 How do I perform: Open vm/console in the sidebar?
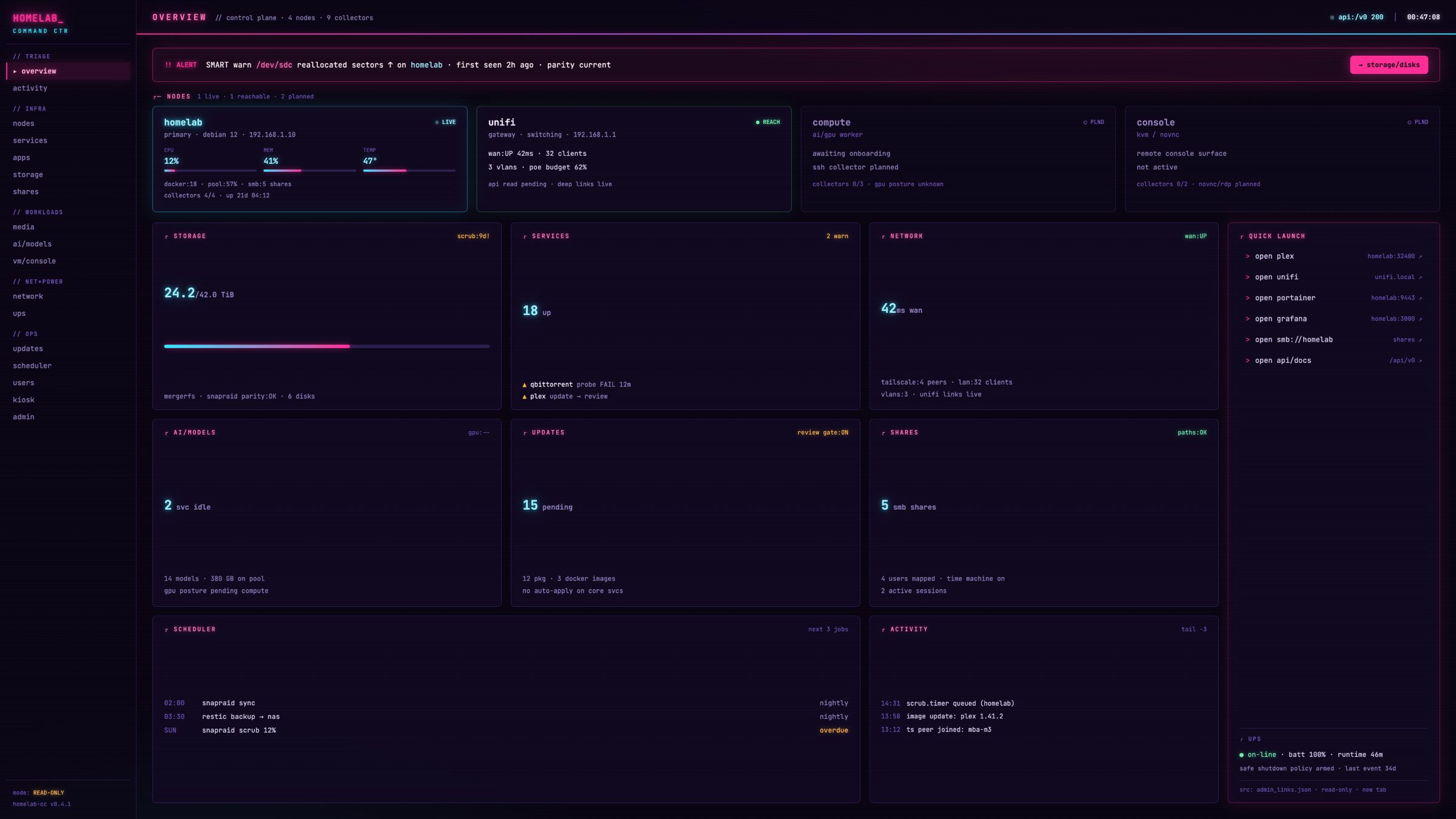(x=68, y=261)
